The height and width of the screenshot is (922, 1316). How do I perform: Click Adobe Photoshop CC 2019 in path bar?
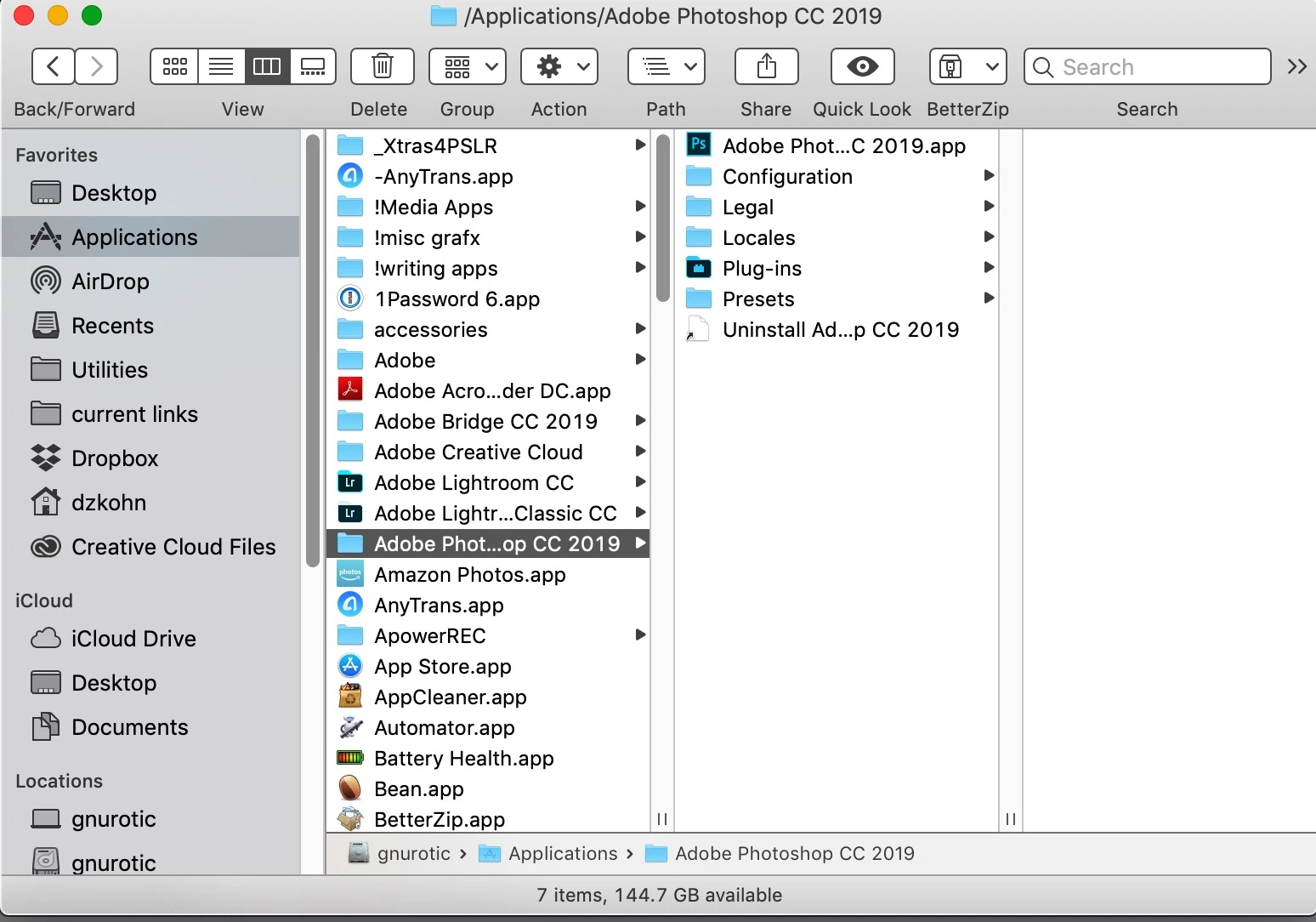tap(780, 853)
